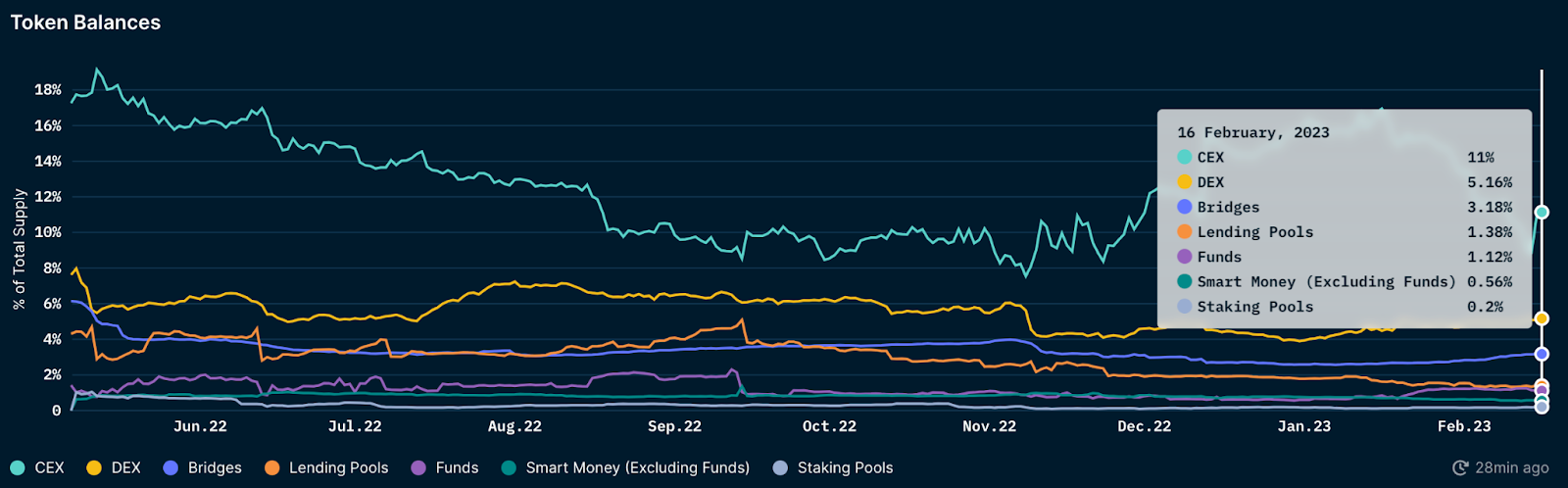Click the refresh icon beside "28min ago"

pyautogui.click(x=1460, y=467)
